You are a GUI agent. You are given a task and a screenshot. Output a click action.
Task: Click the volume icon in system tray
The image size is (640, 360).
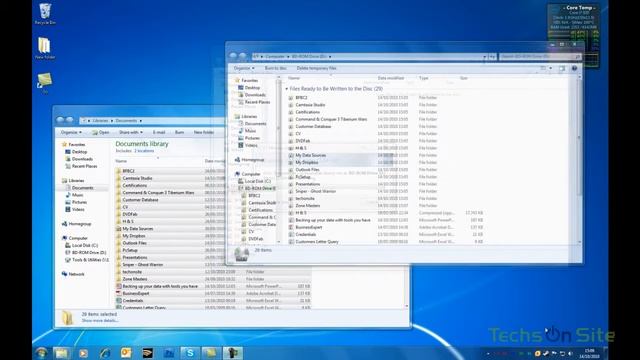click(x=570, y=353)
